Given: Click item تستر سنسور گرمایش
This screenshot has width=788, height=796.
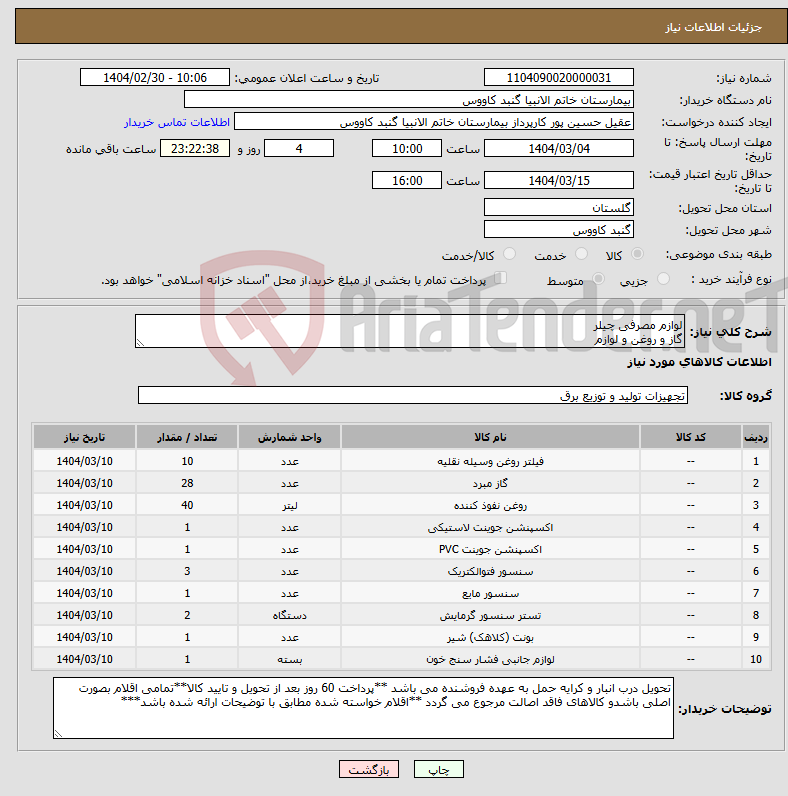Looking at the screenshot, I should 490,615.
